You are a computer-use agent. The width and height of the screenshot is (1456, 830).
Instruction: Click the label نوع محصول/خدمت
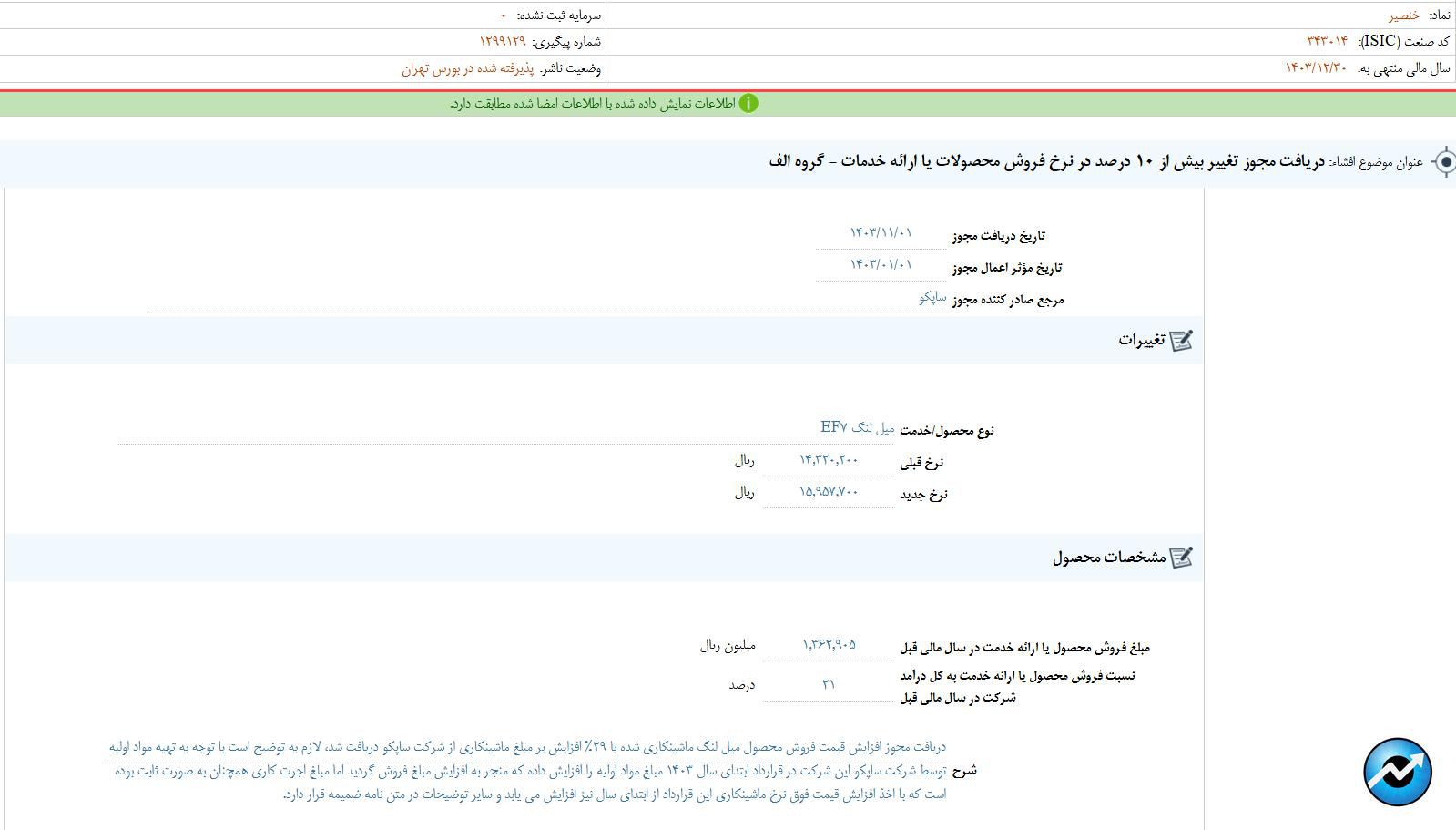(x=947, y=430)
